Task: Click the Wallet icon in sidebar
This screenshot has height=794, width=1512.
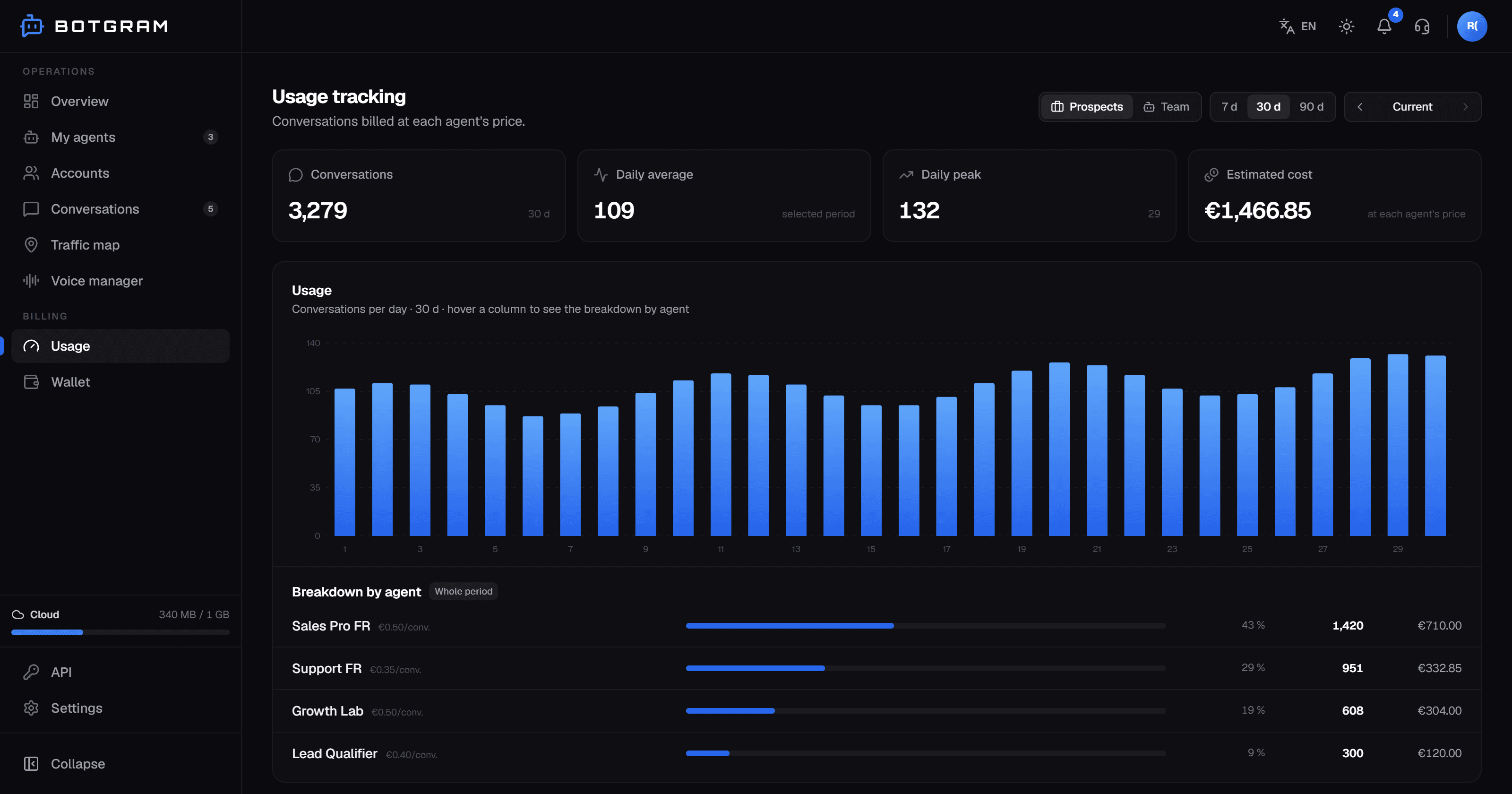Action: click(31, 382)
